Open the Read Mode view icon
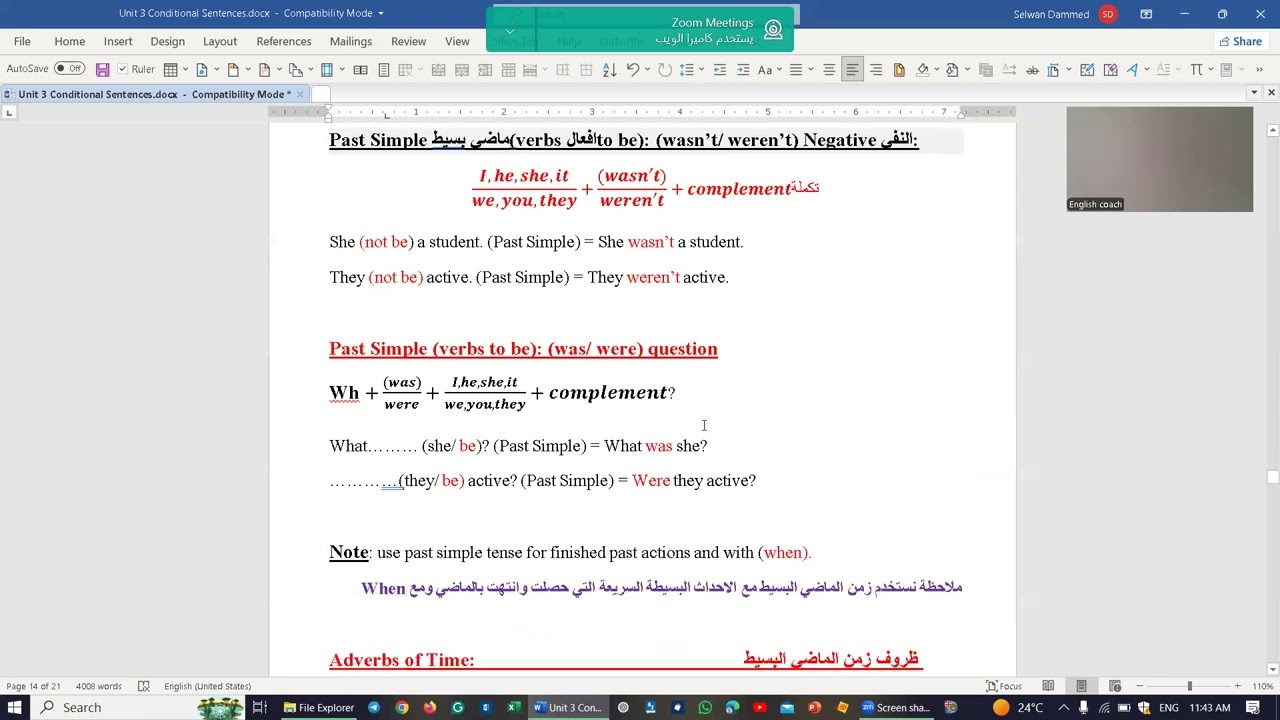This screenshot has width=1280, height=720. pyautogui.click(x=1048, y=686)
